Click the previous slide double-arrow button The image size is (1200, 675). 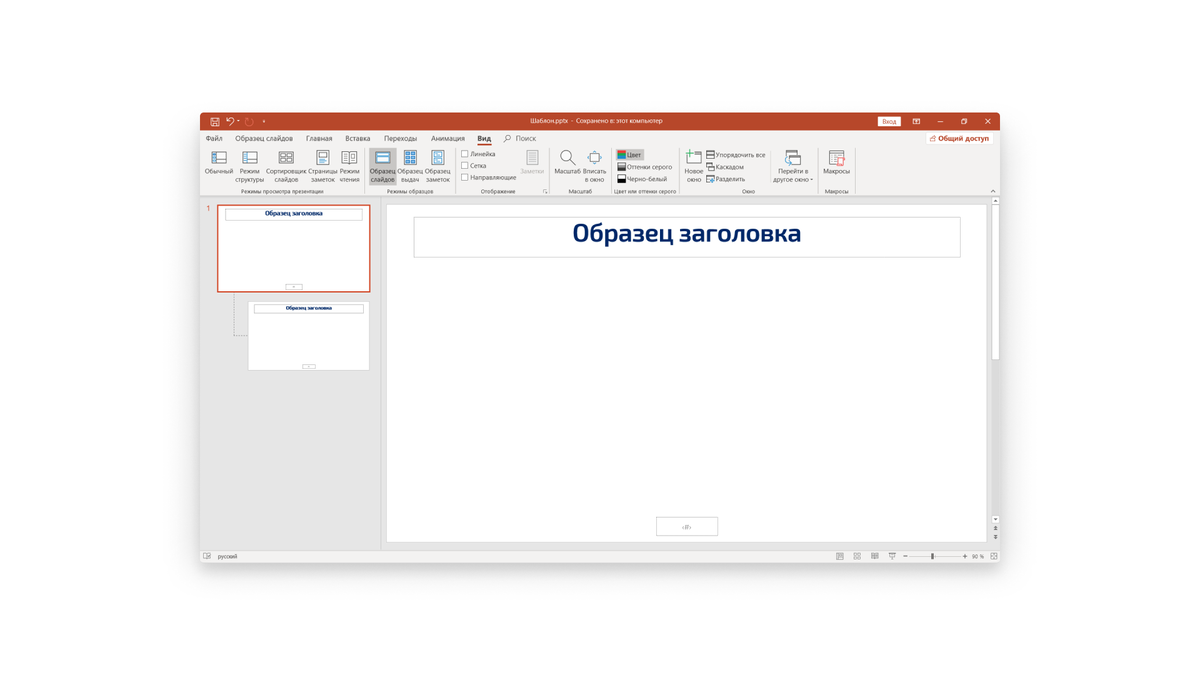click(995, 529)
